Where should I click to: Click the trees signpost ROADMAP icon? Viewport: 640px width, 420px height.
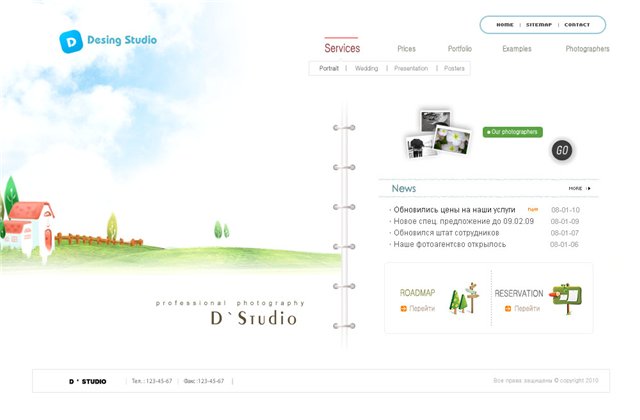(464, 298)
